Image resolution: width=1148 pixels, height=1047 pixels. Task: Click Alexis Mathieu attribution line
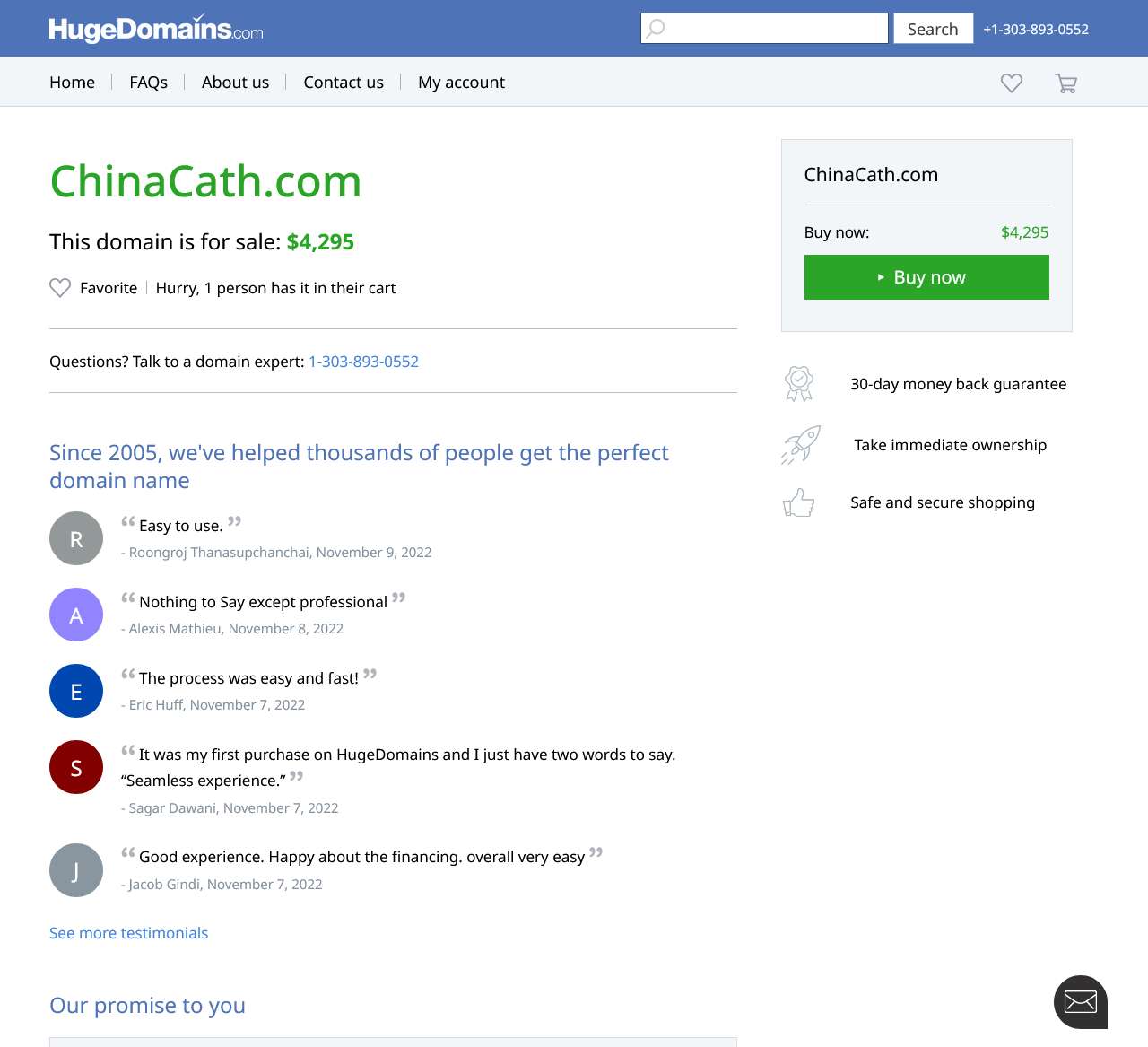click(232, 629)
